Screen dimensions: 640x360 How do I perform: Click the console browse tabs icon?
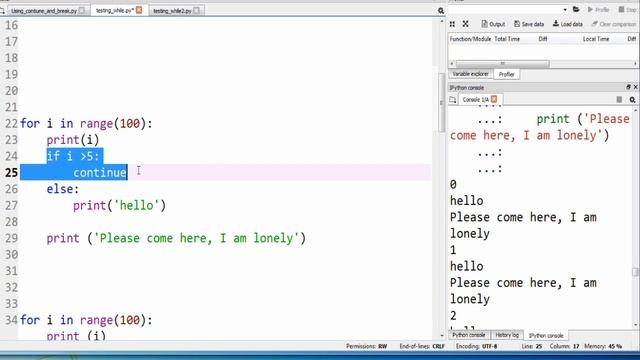[x=453, y=100]
